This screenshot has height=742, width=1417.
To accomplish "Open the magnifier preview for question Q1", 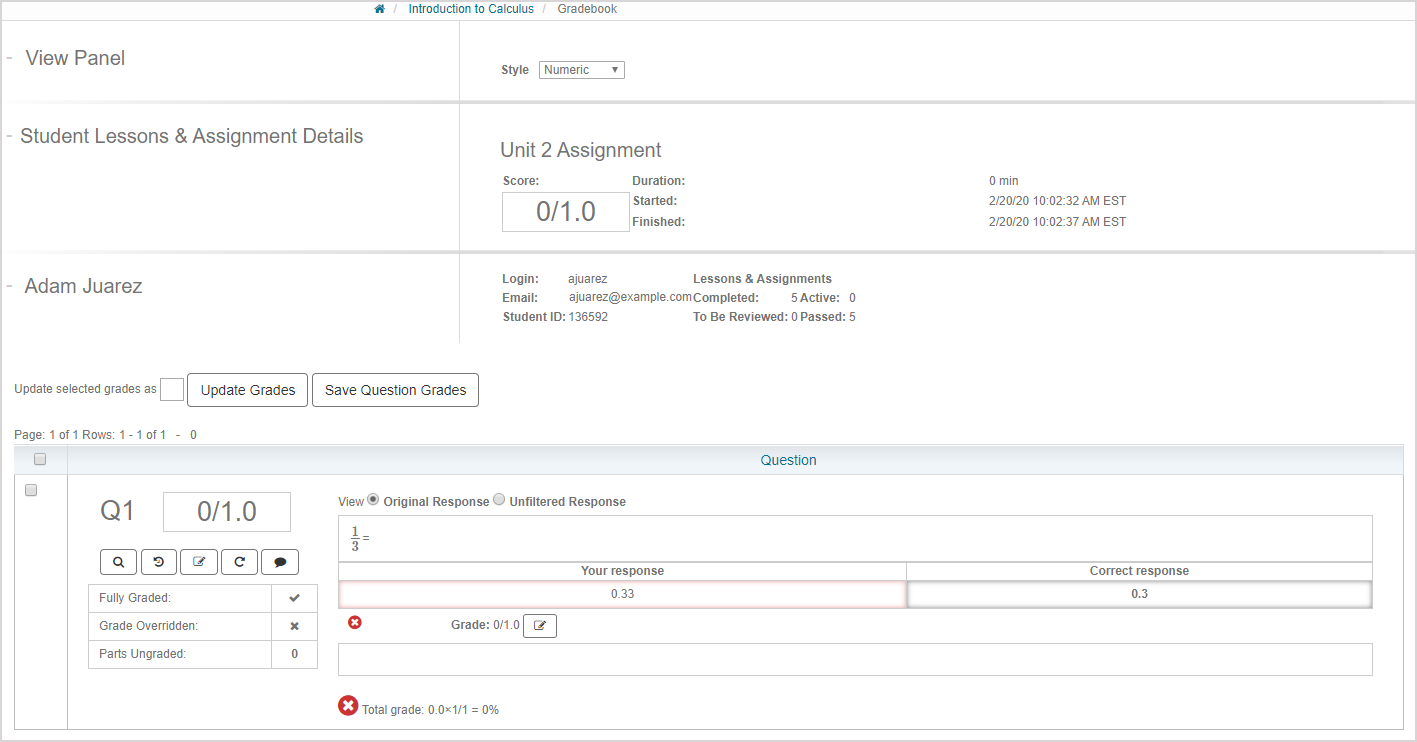I will (x=118, y=561).
